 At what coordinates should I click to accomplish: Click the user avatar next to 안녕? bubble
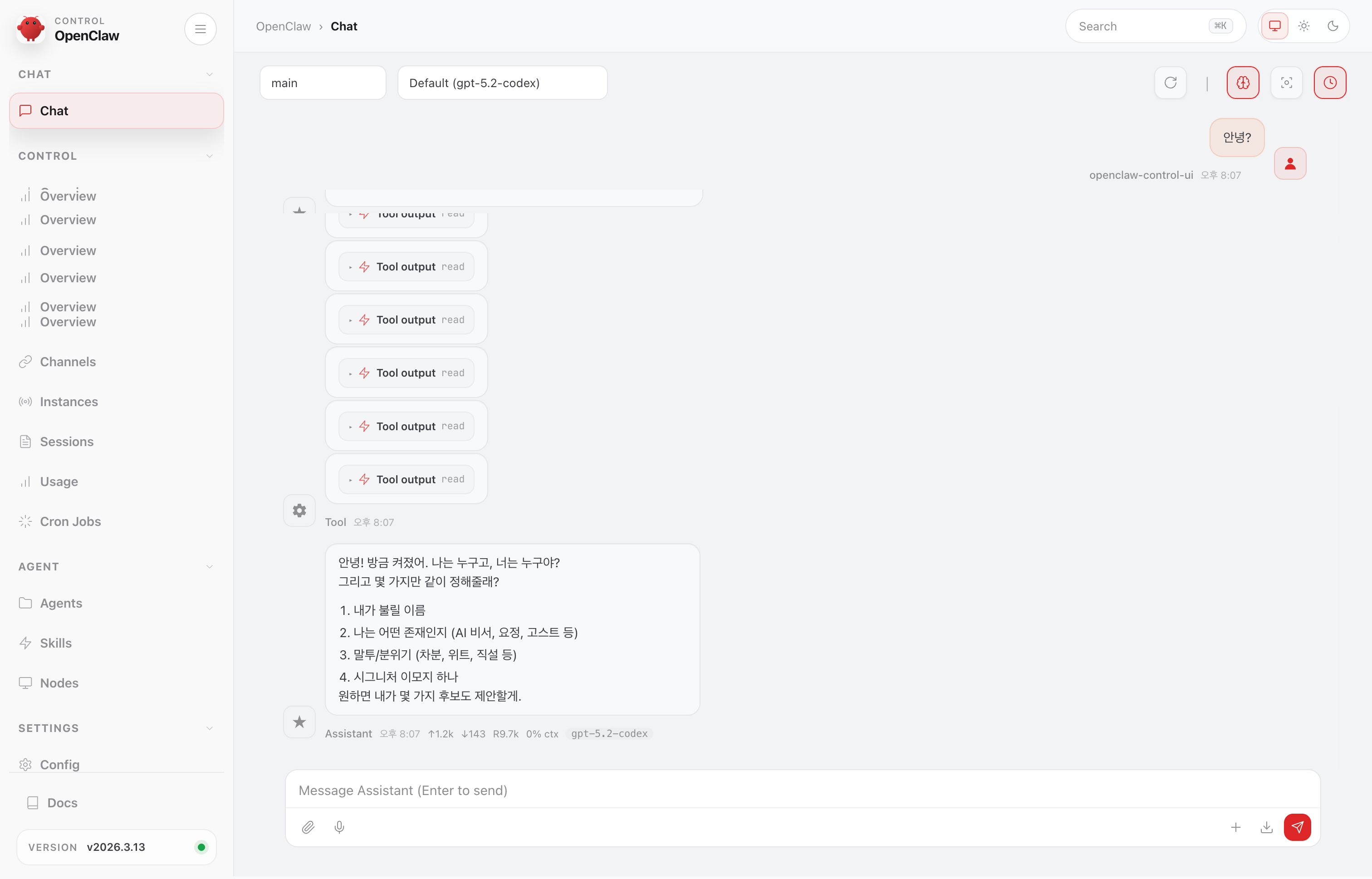coord(1290,163)
